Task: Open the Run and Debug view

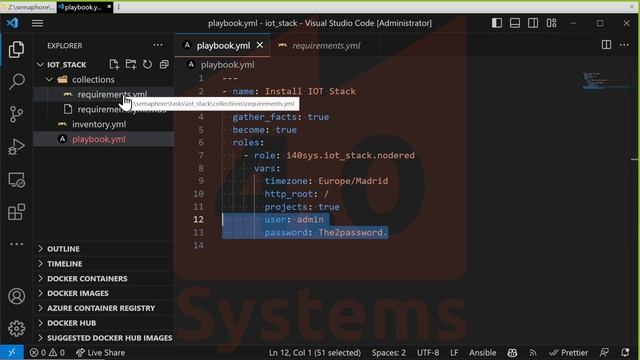Action: (16, 147)
